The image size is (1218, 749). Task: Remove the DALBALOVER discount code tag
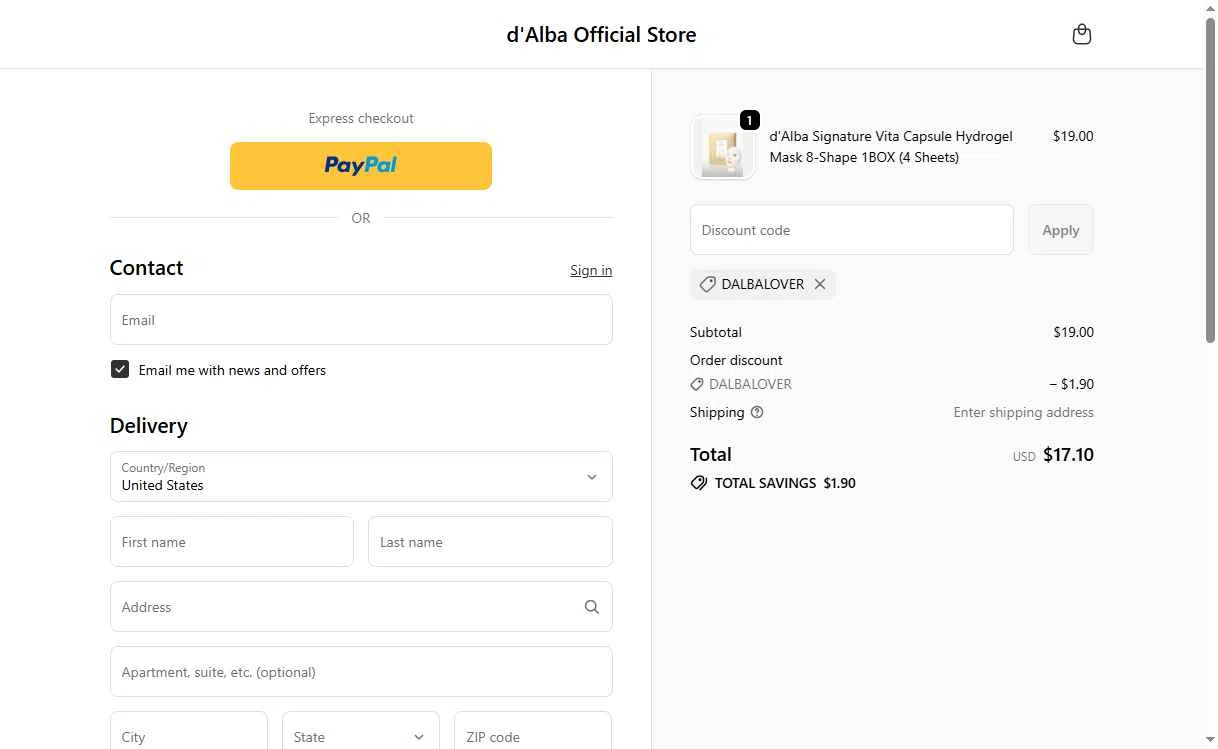820,284
